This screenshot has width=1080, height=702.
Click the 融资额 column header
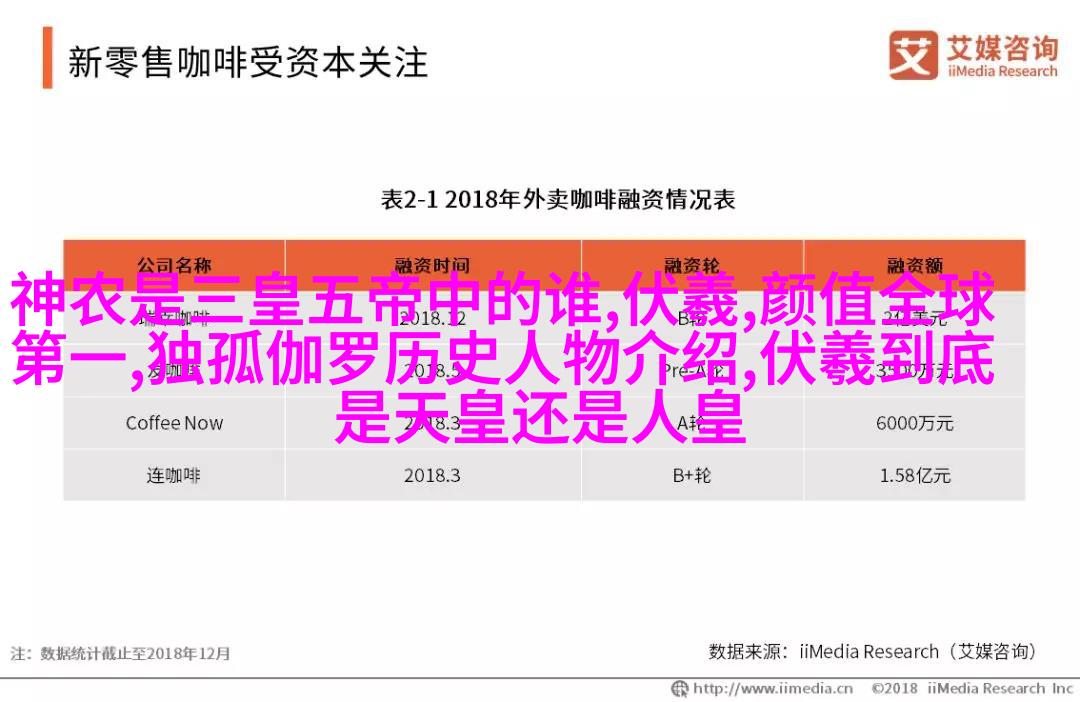[x=915, y=265]
